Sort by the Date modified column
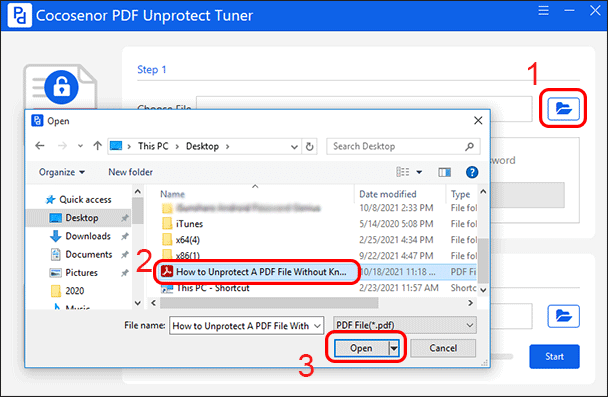 pyautogui.click(x=388, y=194)
